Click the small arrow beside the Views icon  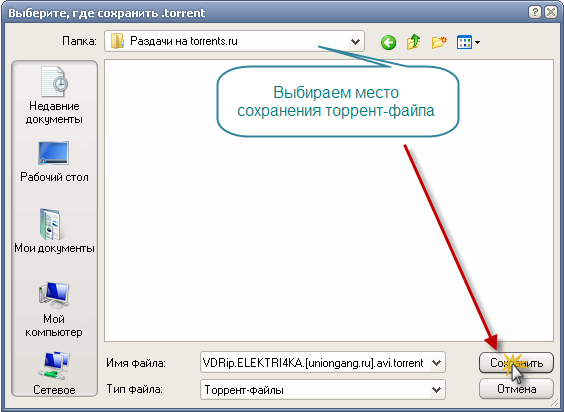[x=477, y=42]
